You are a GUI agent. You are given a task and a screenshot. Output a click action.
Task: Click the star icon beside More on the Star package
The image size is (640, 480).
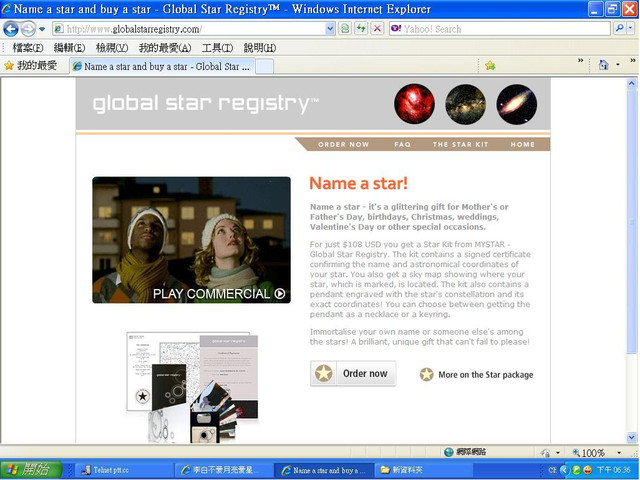(427, 374)
